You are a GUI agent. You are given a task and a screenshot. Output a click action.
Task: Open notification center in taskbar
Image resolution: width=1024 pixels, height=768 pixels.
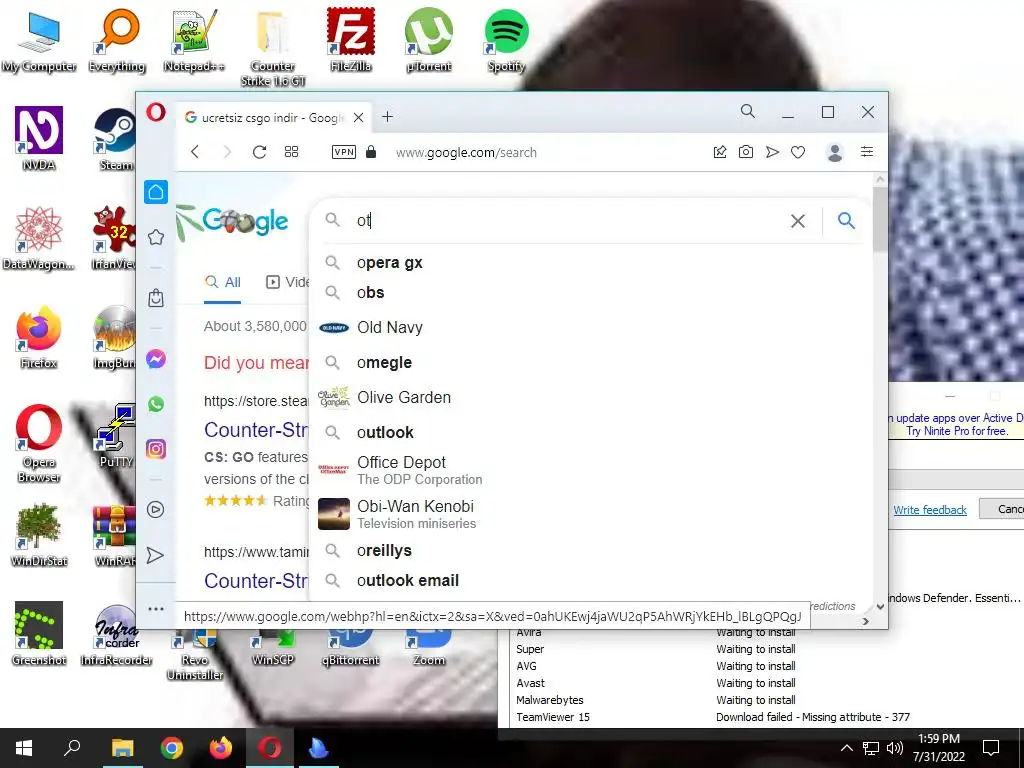[991, 748]
